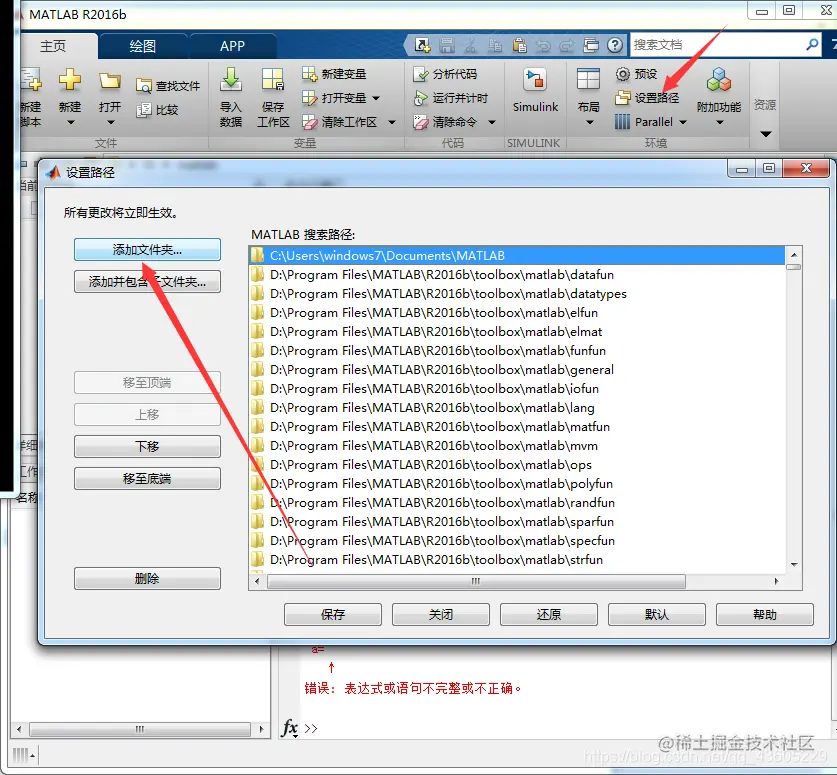Image resolution: width=837 pixels, height=775 pixels.
Task: Click the 新建脚本 (New Script) icon
Action: 30,80
